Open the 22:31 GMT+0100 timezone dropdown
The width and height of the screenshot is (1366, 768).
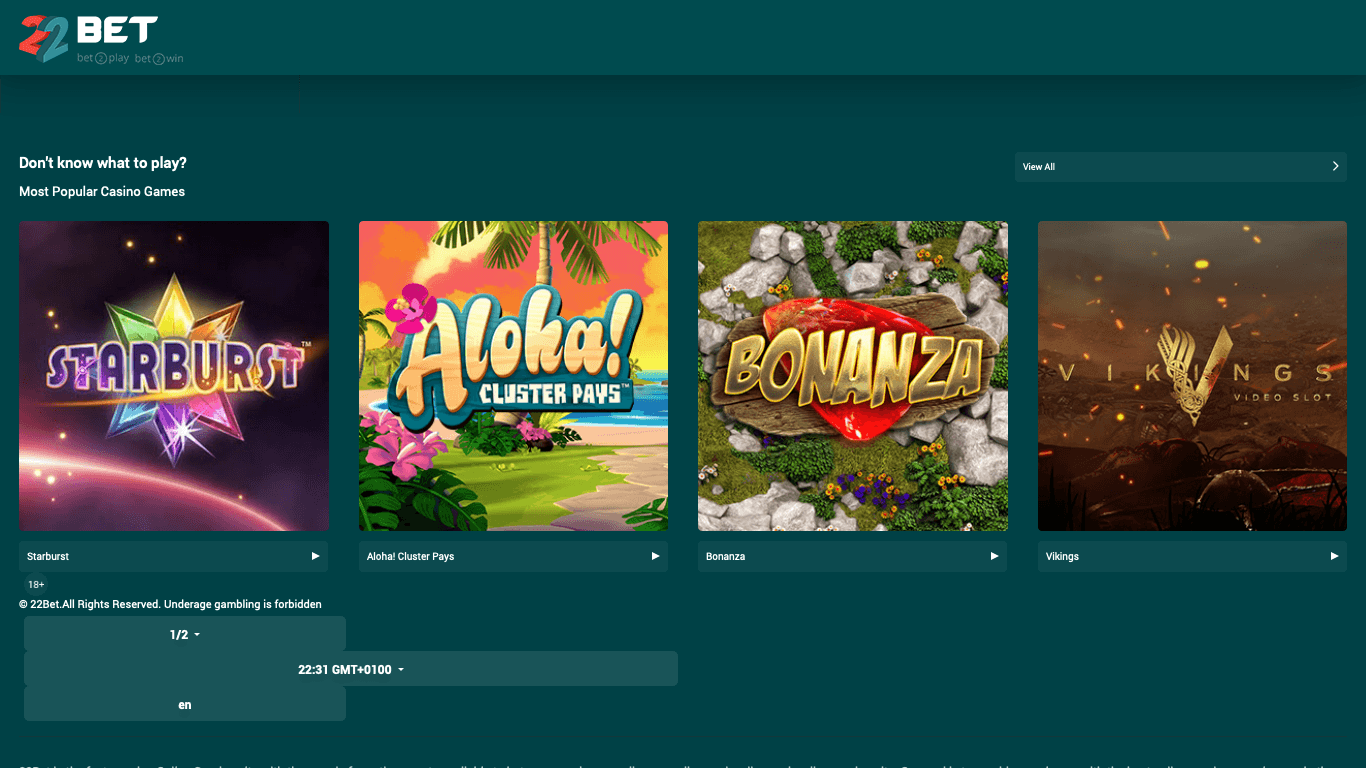[x=351, y=669]
